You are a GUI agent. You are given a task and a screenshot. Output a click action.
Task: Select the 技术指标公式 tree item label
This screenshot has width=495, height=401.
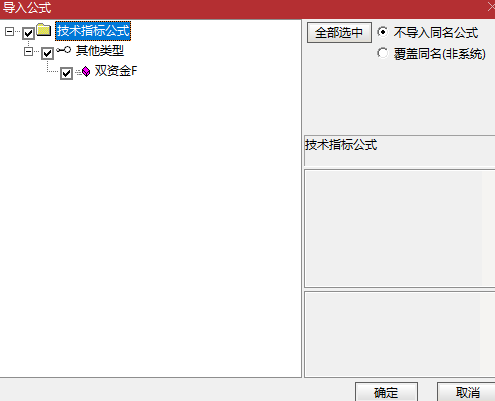(93, 31)
